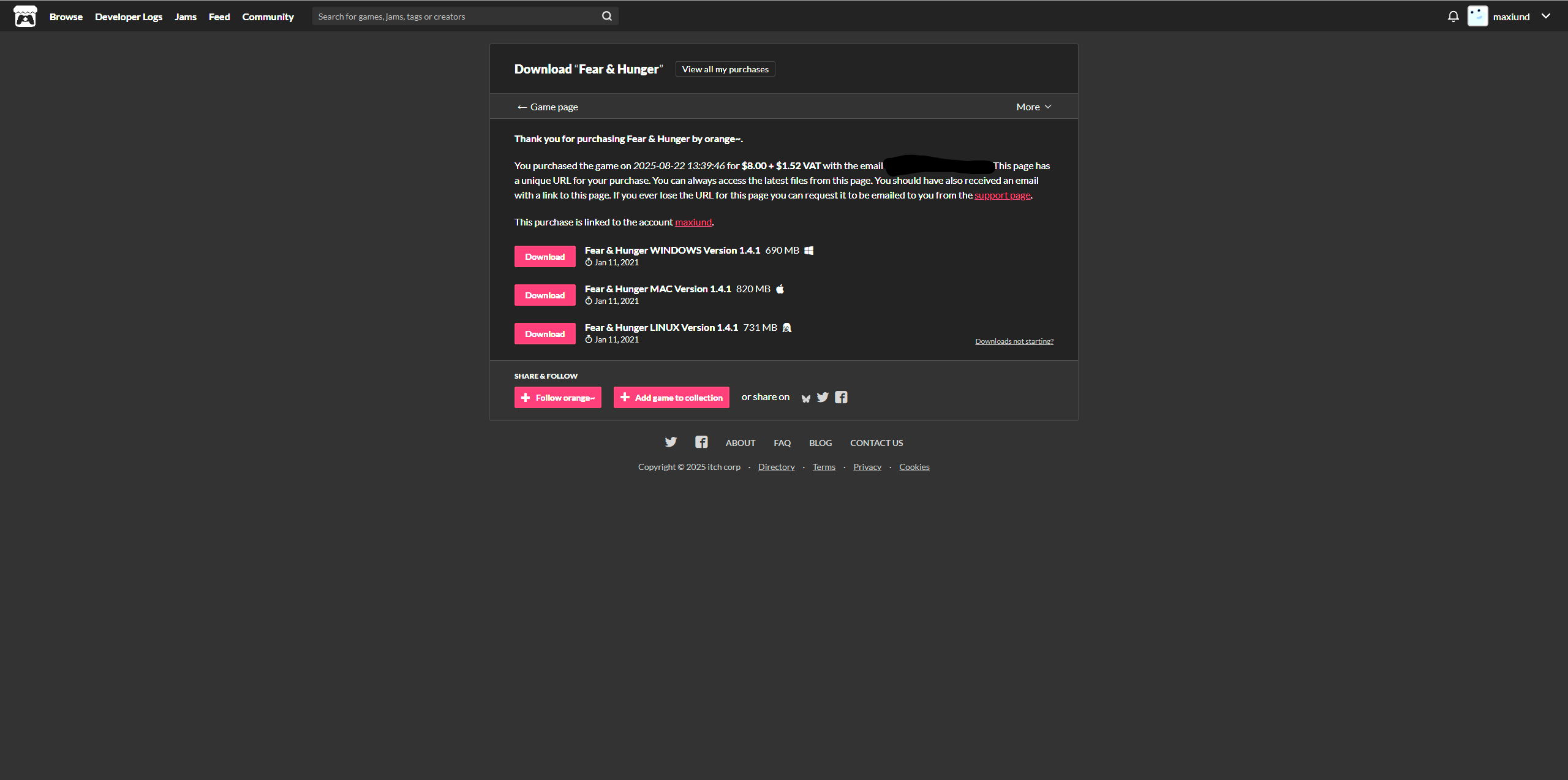
Task: Click the search magnifier icon
Action: pyautogui.click(x=607, y=16)
